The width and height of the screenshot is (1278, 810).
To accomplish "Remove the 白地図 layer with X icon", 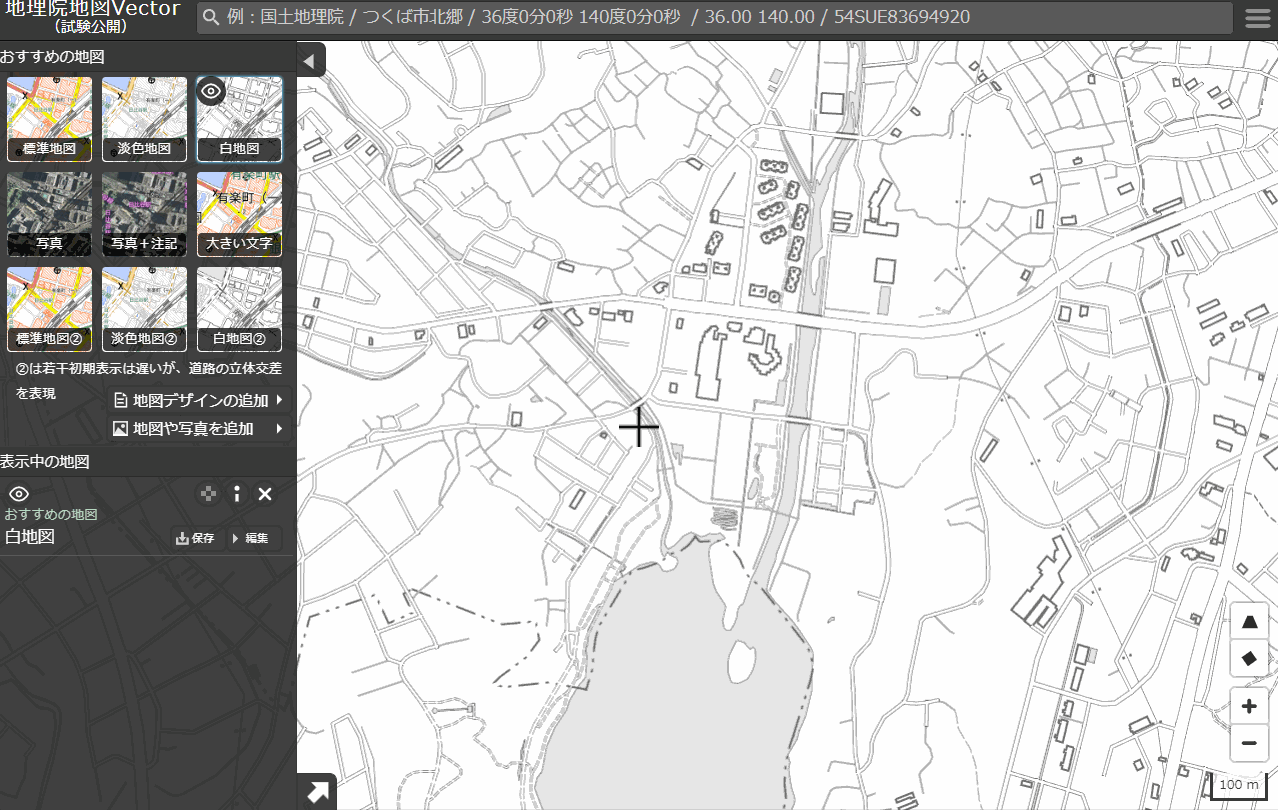I will pyautogui.click(x=265, y=494).
